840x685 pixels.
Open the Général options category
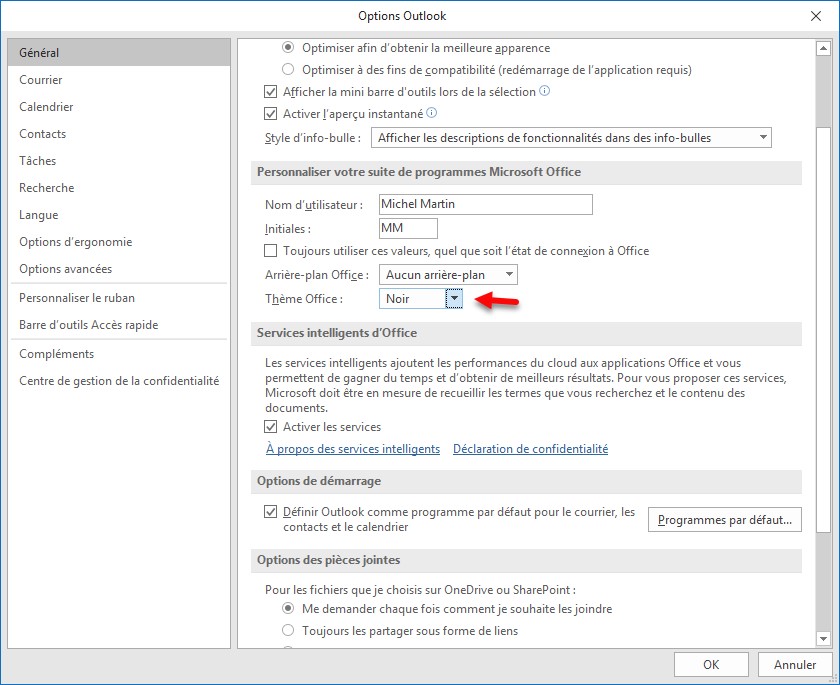click(x=119, y=52)
